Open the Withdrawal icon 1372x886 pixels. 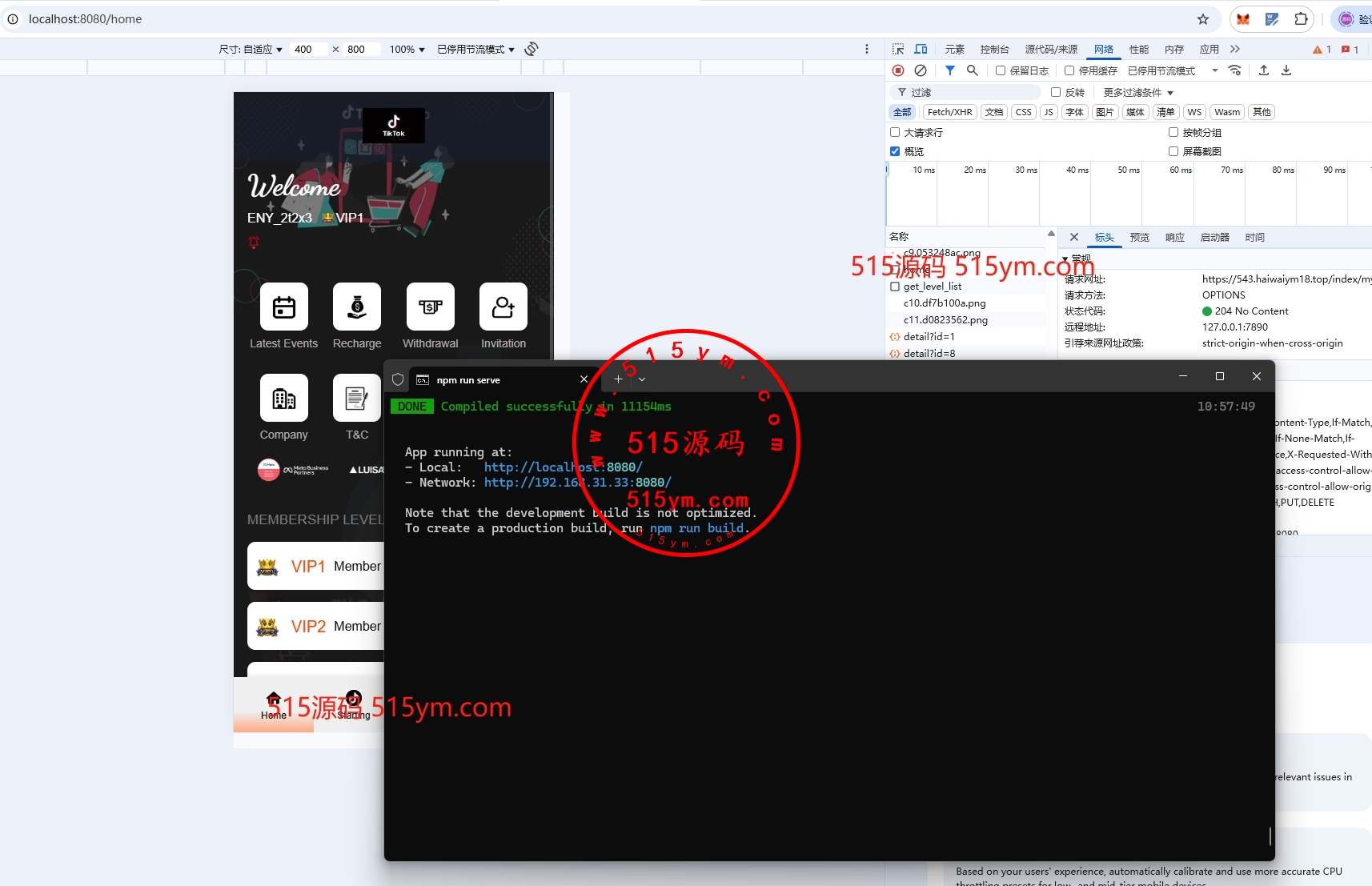pos(430,307)
